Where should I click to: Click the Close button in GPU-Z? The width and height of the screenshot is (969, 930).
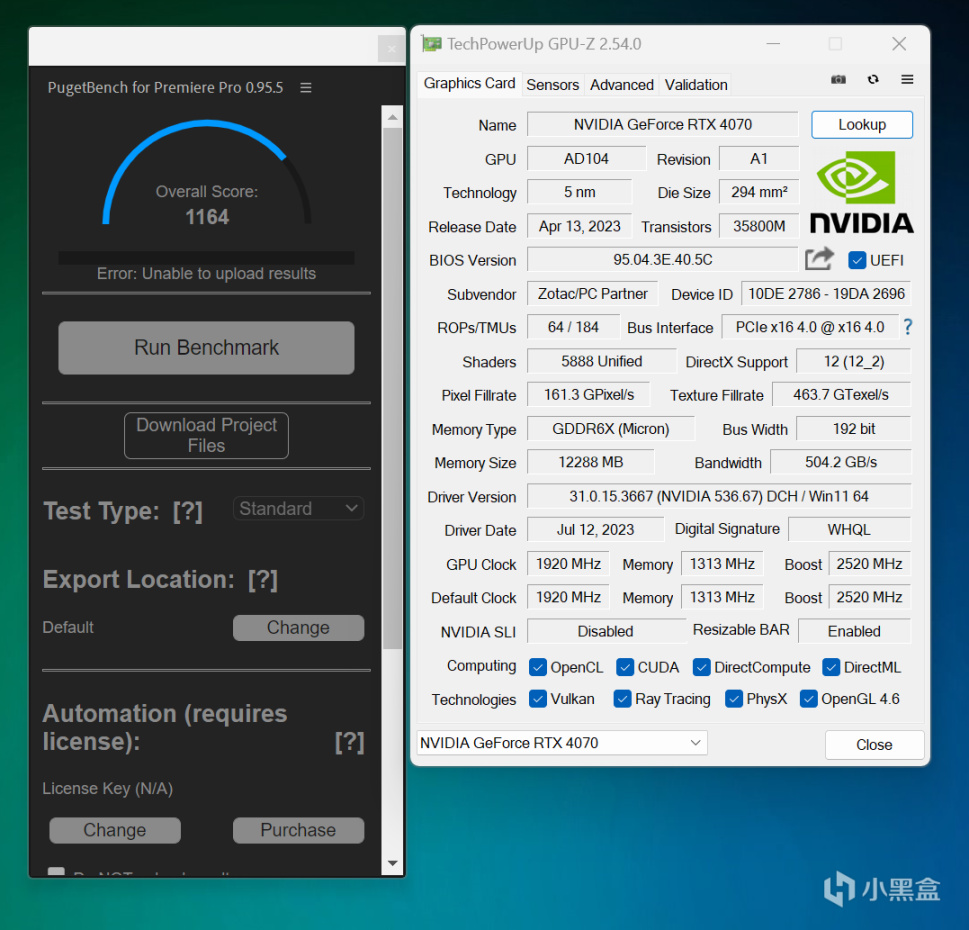click(874, 745)
